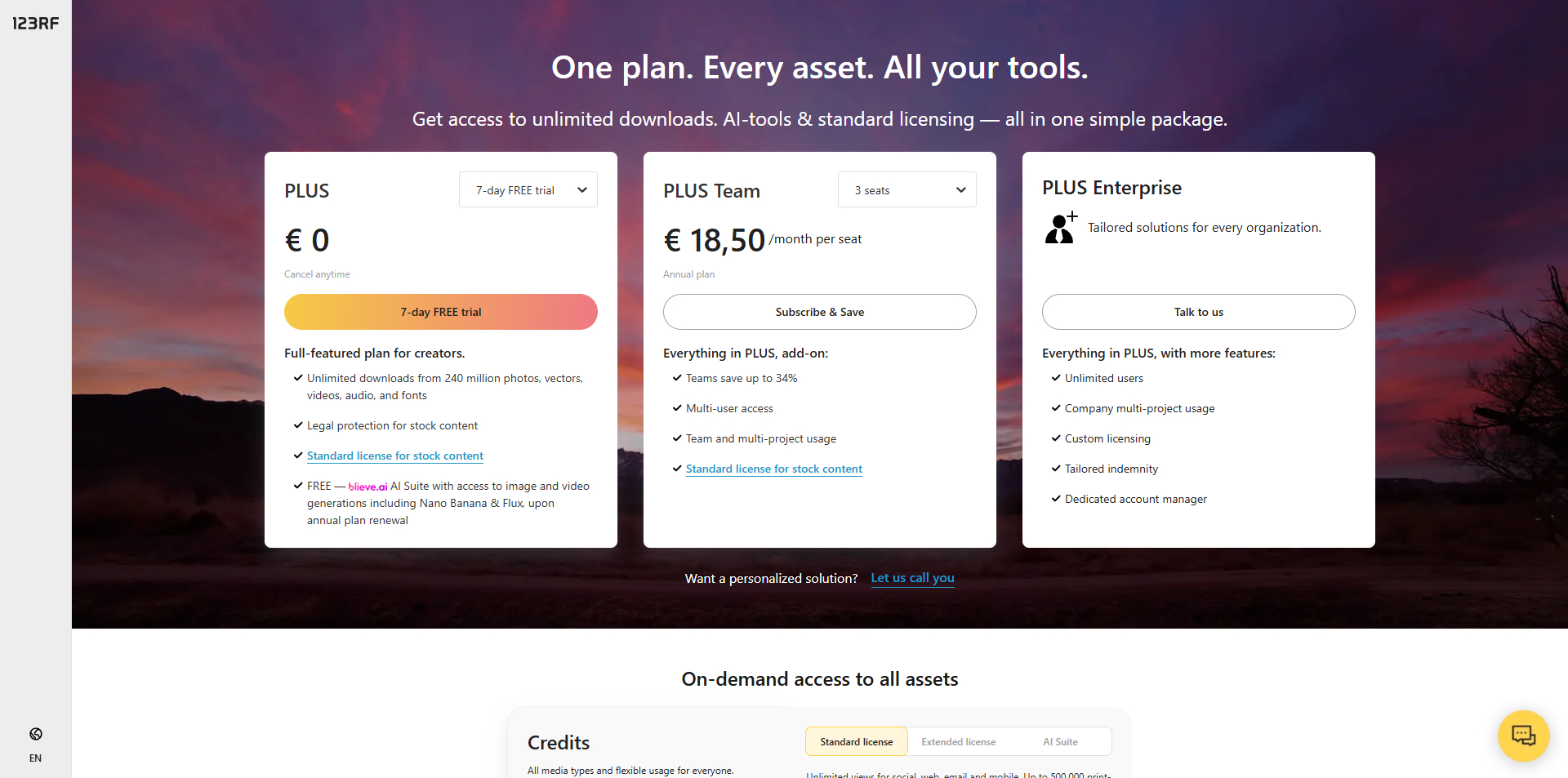Select the Standard license tab
The width and height of the screenshot is (1568, 778).
(x=856, y=742)
